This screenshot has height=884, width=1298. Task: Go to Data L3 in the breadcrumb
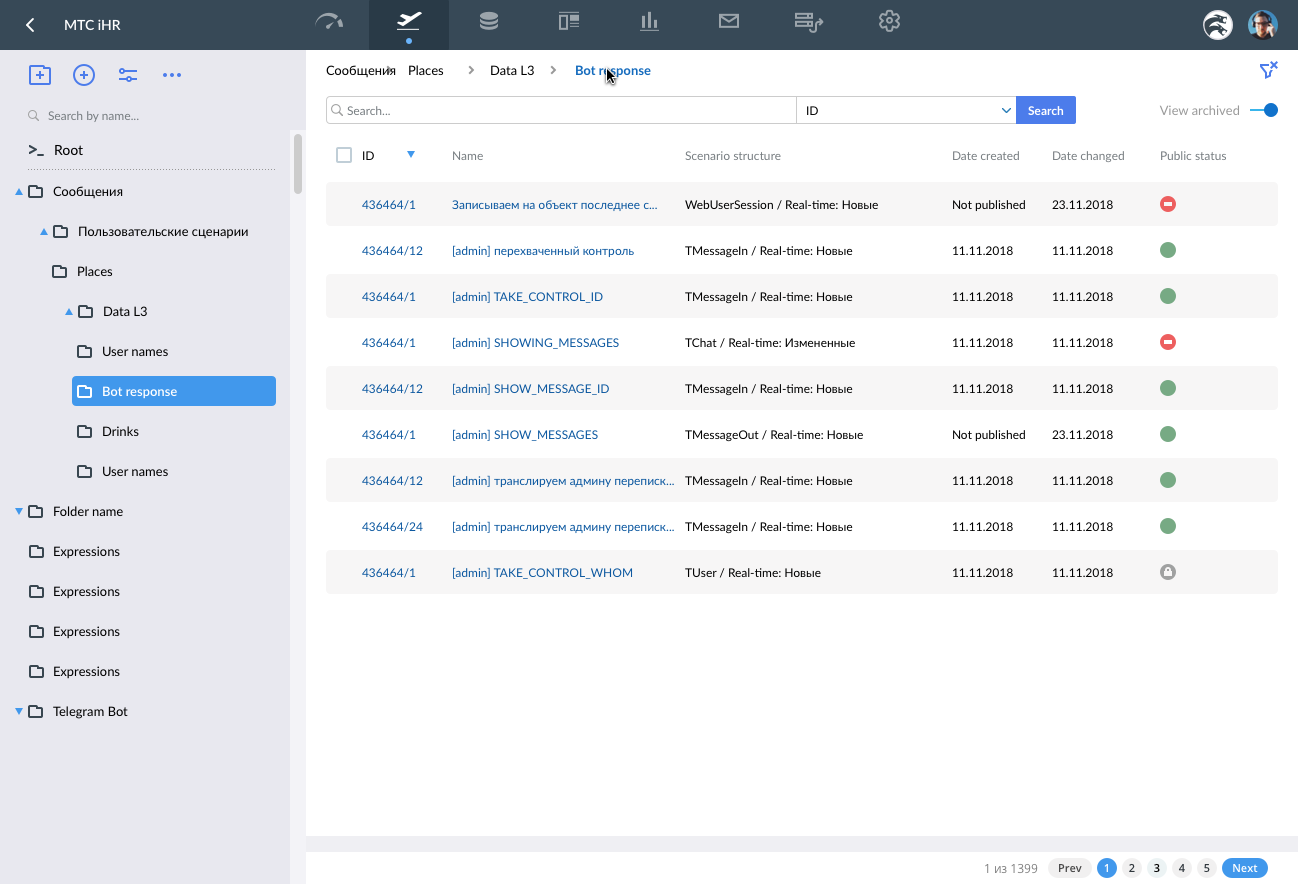pyautogui.click(x=512, y=70)
